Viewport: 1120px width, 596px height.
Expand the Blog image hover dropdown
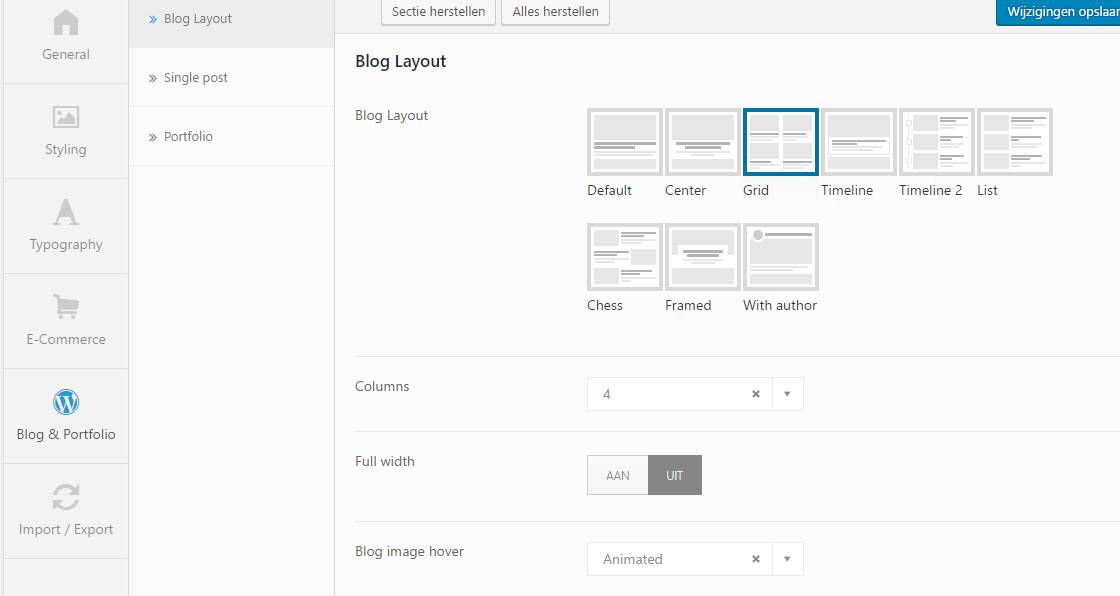coord(787,559)
